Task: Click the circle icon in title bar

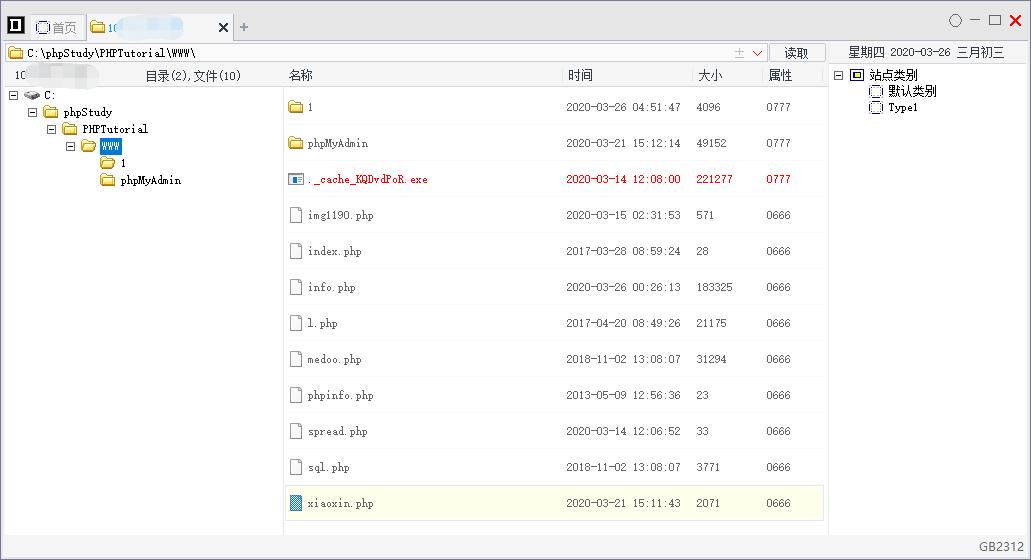Action: tap(955, 21)
